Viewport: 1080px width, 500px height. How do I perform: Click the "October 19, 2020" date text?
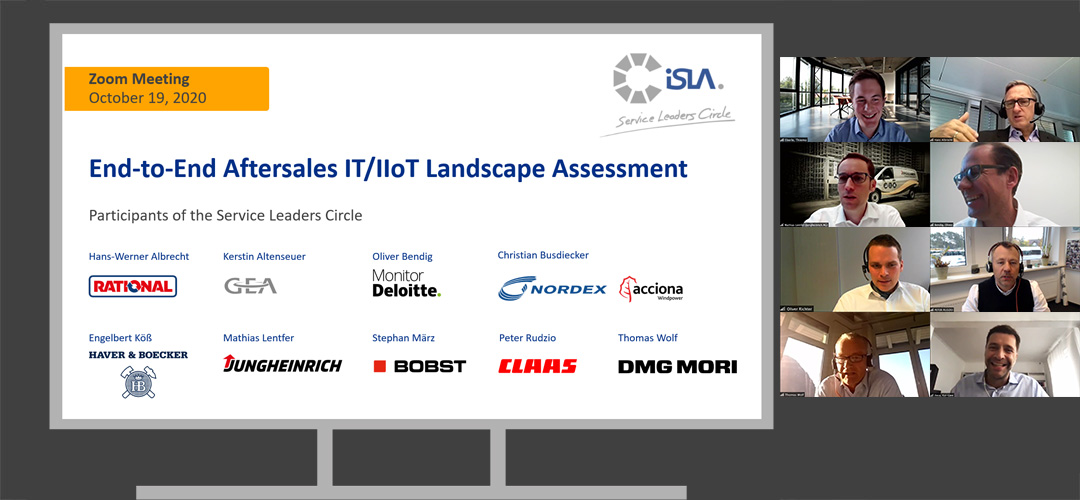tap(147, 98)
